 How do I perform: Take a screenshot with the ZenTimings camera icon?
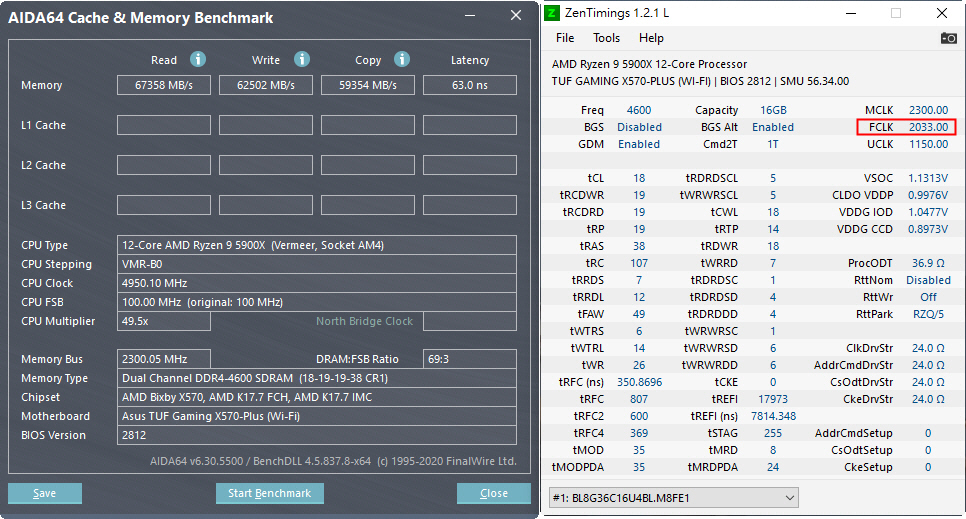coord(949,38)
